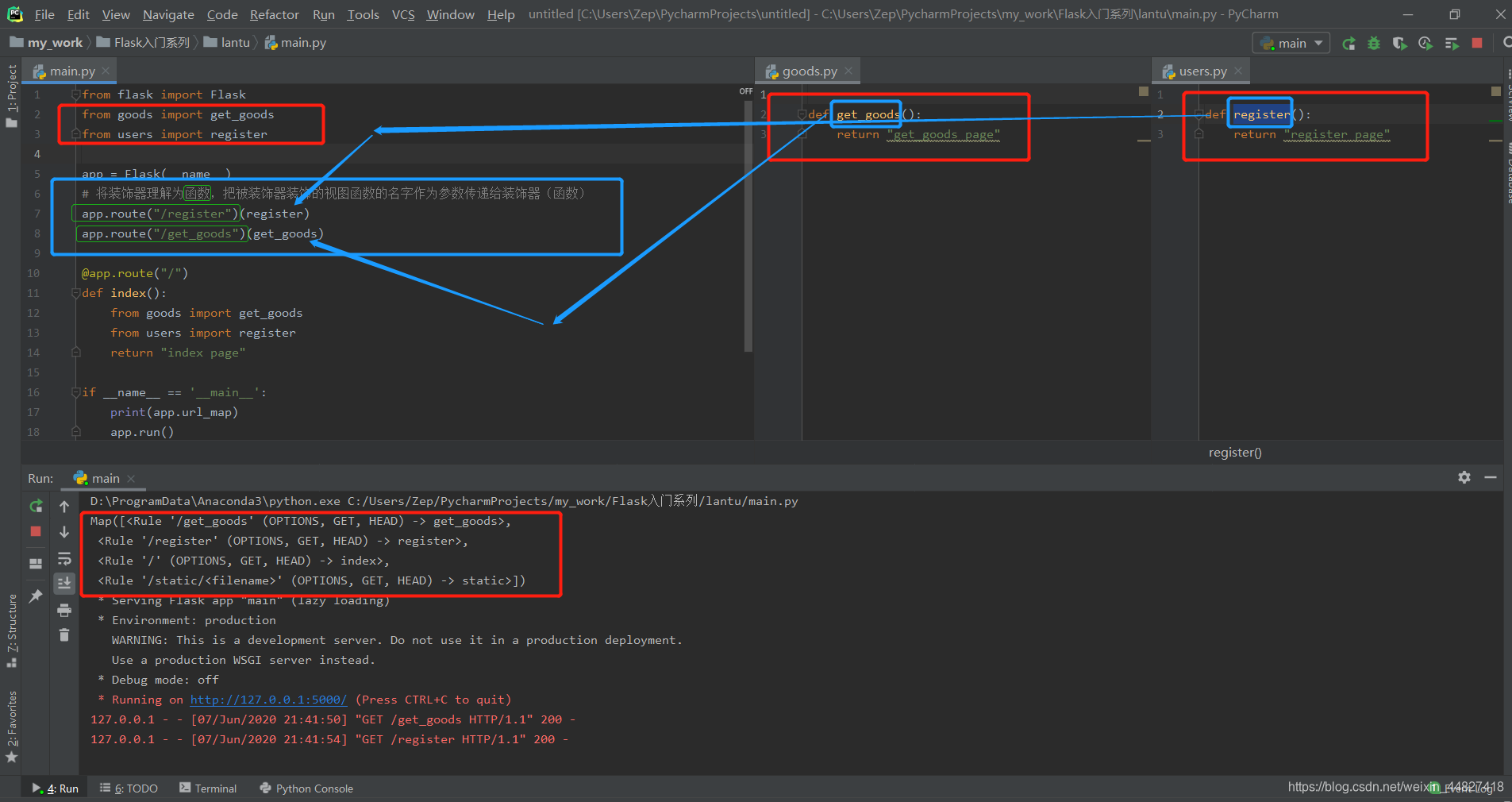Select the 4: Run tool window button
Screen dimensions: 1512x802
click(56, 788)
